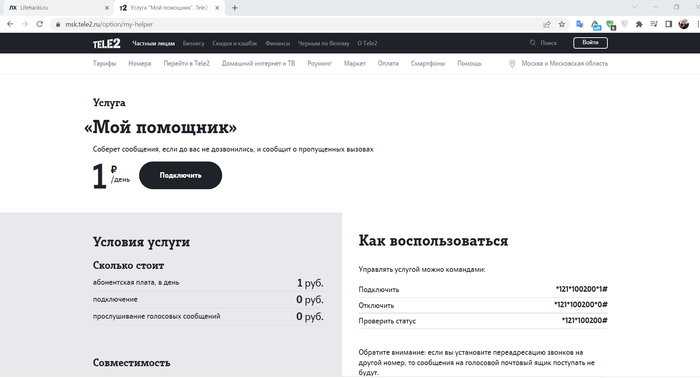Click the disable code *121*100200*0#
The height and width of the screenshot is (378, 700).
(581, 305)
